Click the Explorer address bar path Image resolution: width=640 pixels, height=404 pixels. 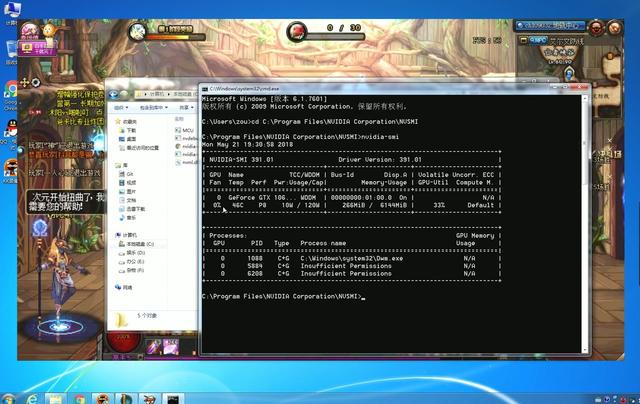167,94
